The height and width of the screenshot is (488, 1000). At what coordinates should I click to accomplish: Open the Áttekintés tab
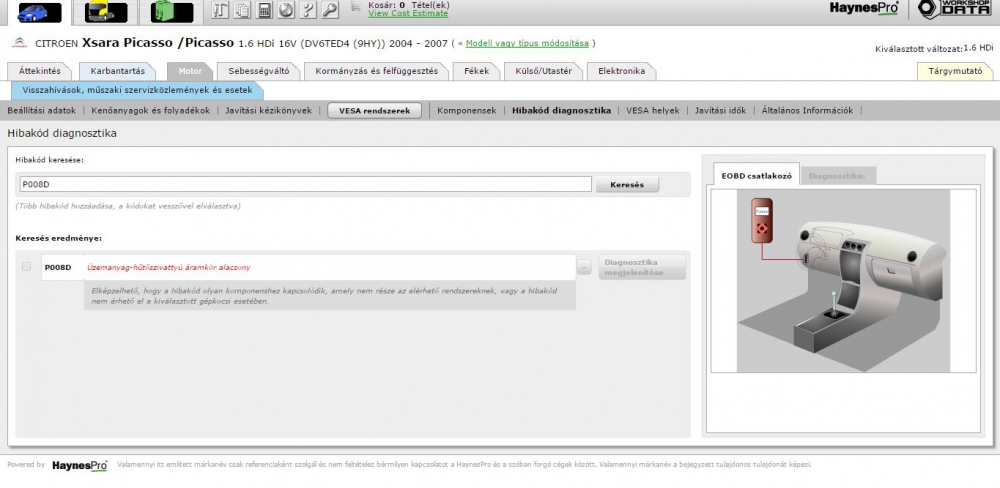[x=40, y=71]
